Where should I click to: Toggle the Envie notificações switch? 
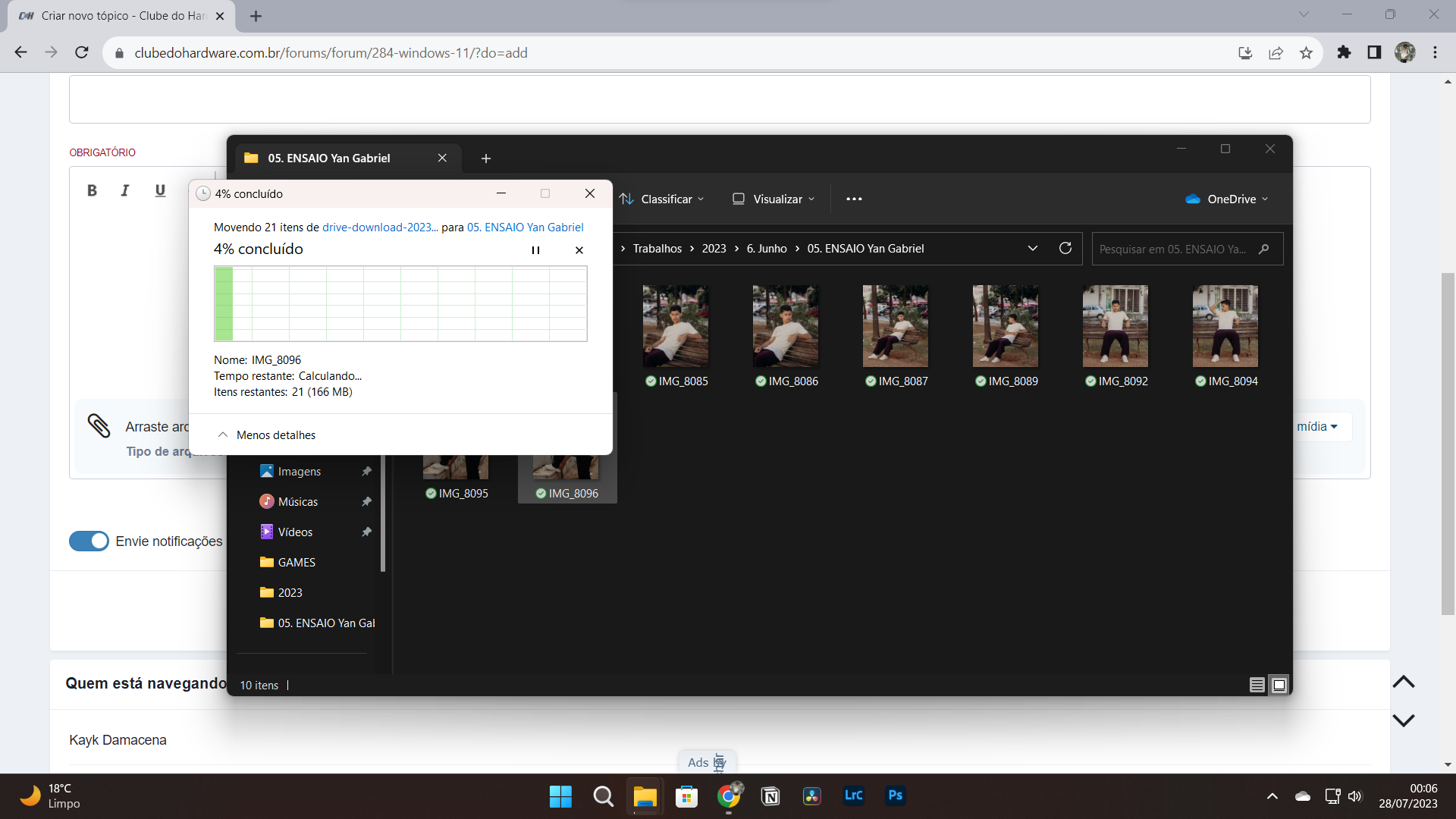point(89,541)
